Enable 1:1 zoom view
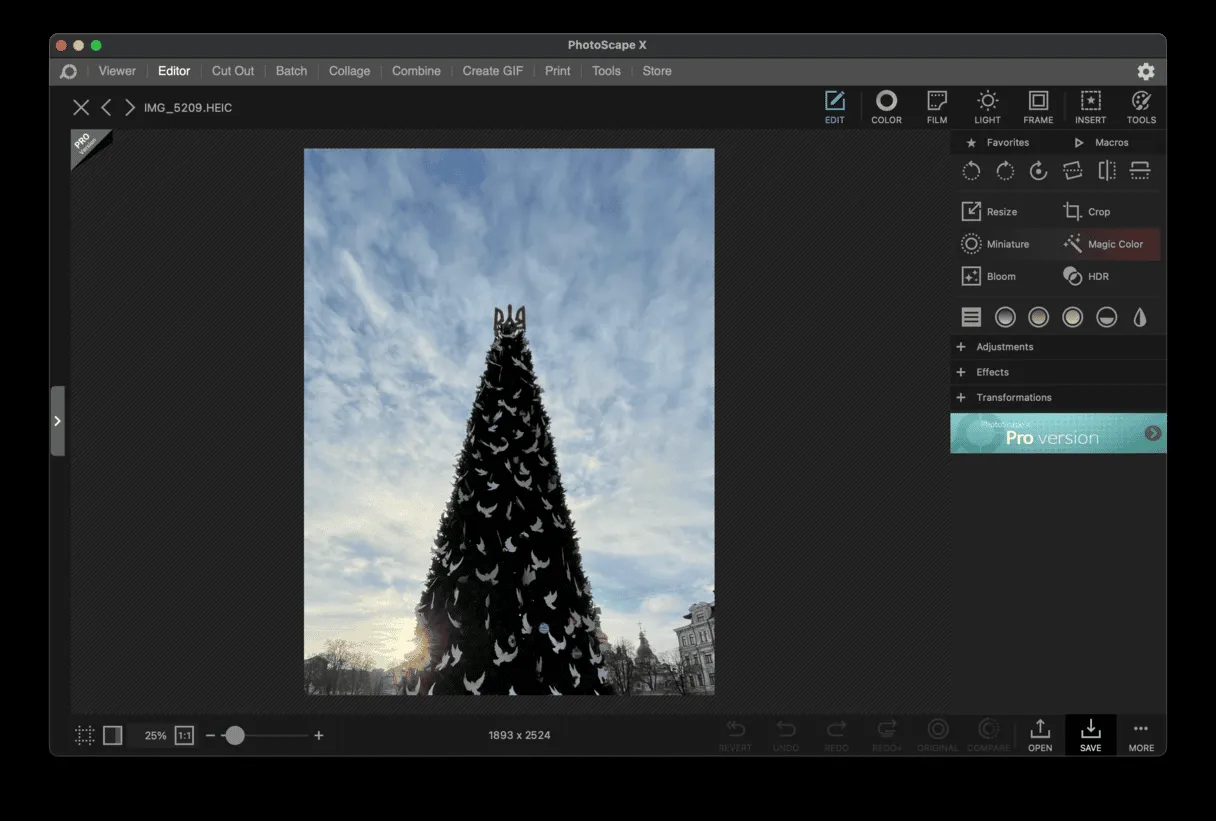The height and width of the screenshot is (821, 1216). tap(184, 735)
